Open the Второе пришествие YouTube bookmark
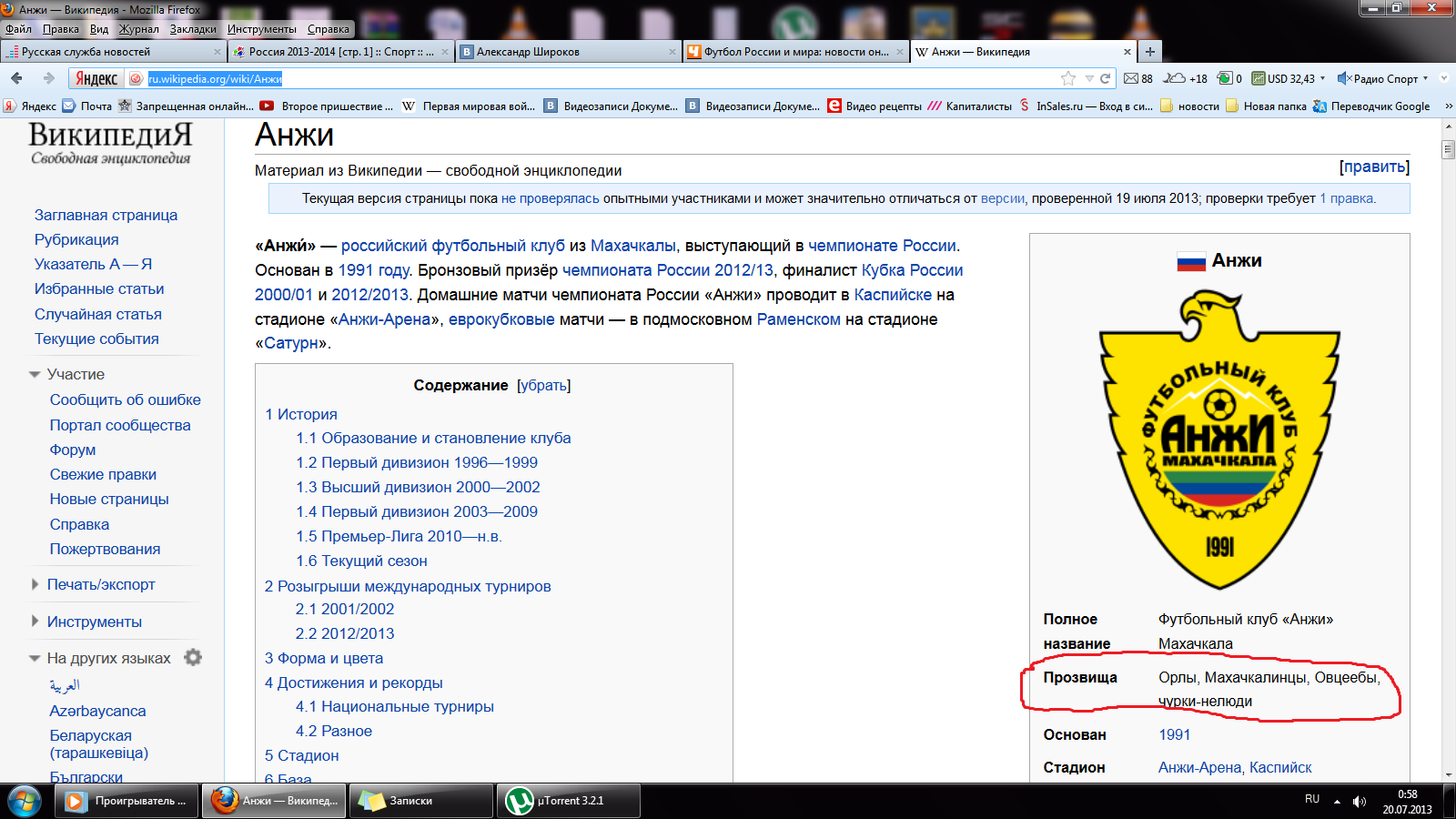This screenshot has width=1456, height=819. point(327,106)
